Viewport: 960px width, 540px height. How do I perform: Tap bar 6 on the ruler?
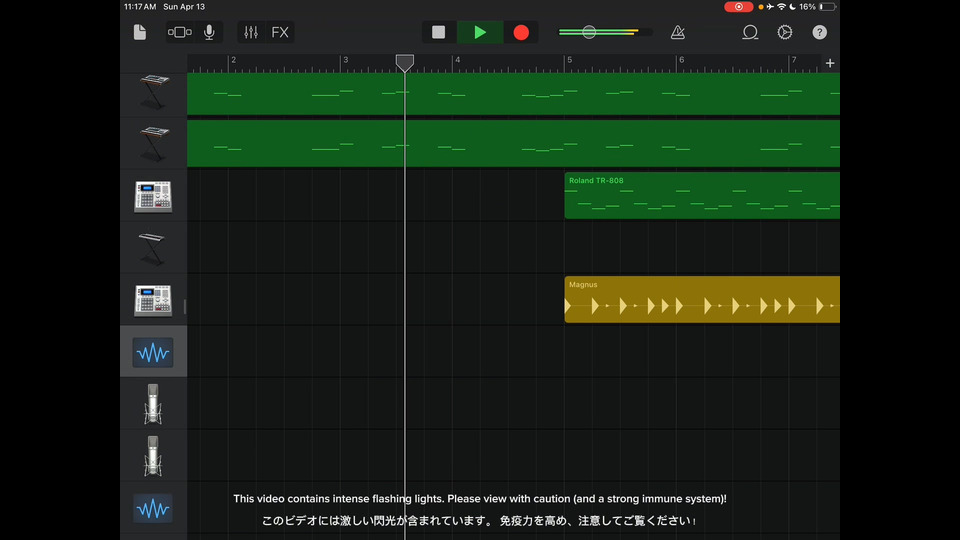pos(681,60)
